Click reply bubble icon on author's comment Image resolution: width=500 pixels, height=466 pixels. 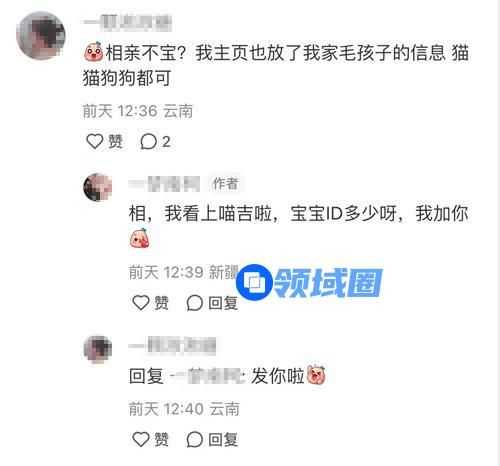[x=194, y=303]
